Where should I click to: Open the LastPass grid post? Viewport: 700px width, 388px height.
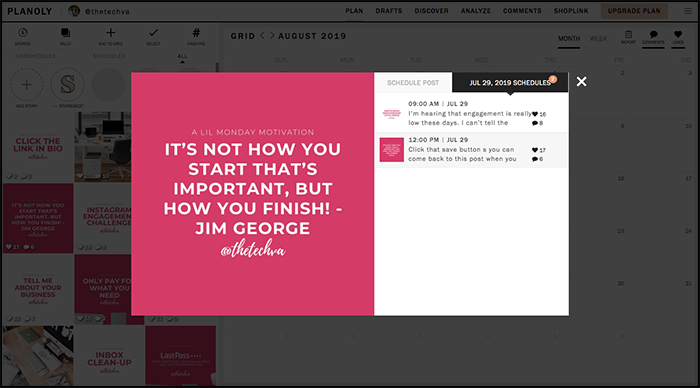(180, 355)
